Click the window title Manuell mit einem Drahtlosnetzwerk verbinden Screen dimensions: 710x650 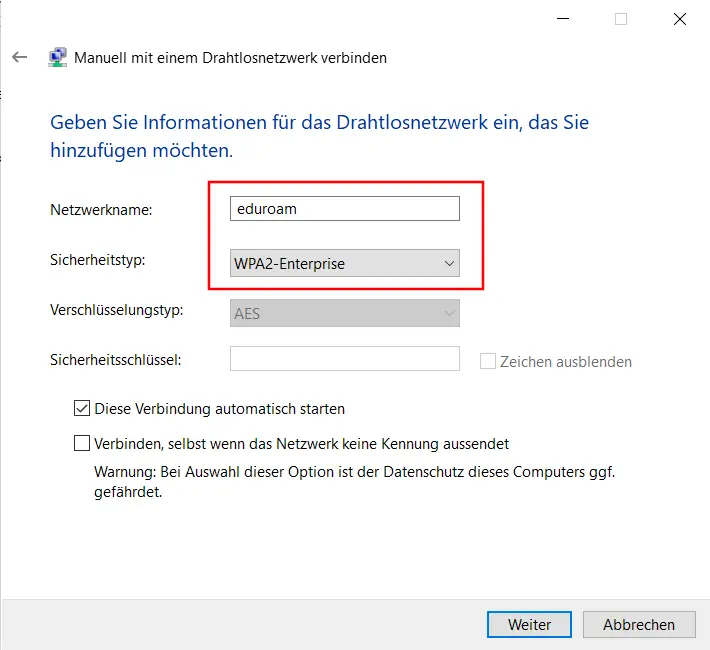230,58
